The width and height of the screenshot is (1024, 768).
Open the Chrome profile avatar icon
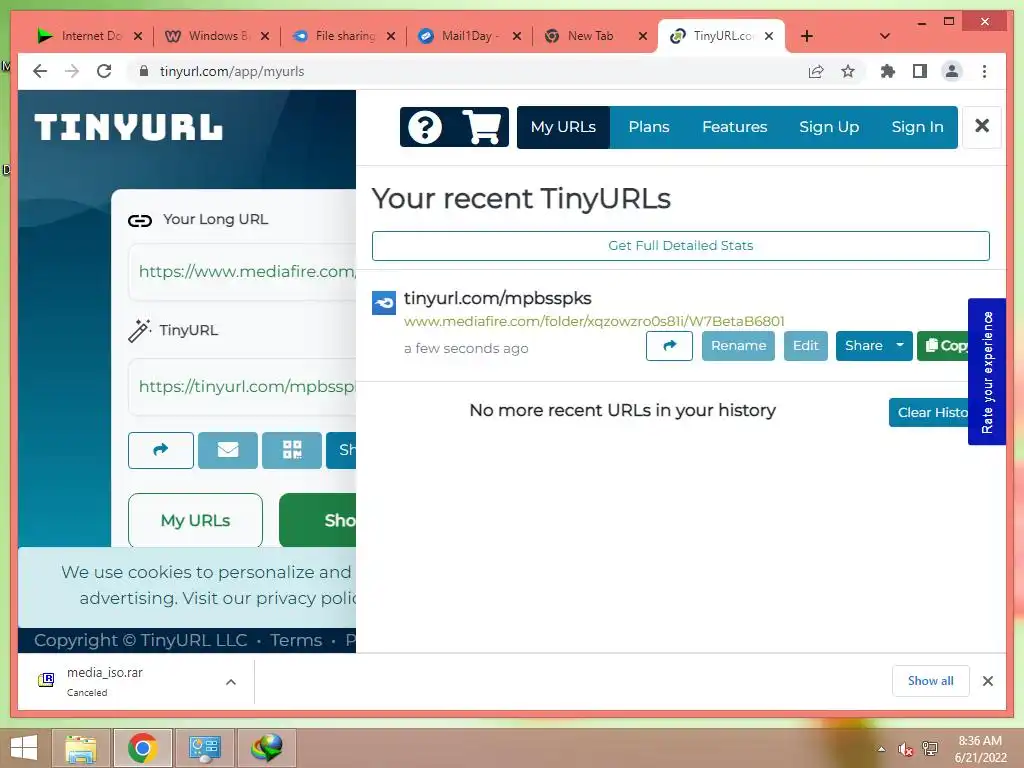coord(952,71)
